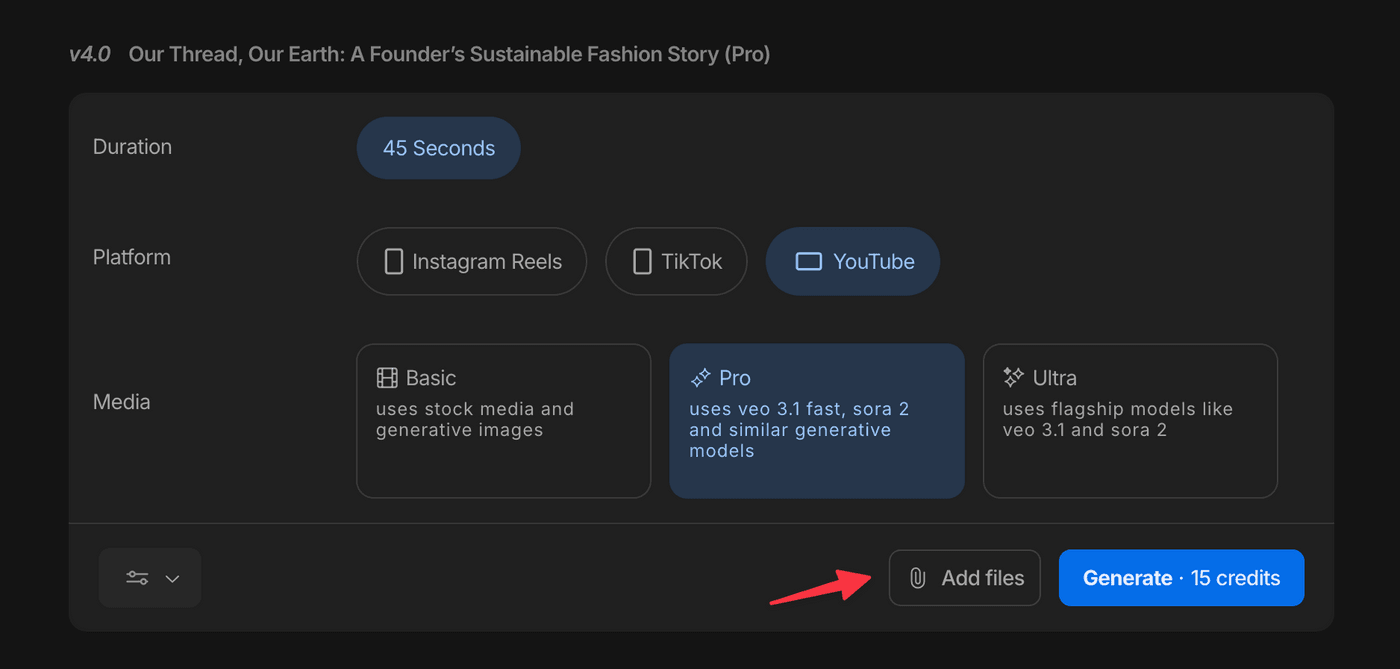1400x669 pixels.
Task: Choose the Pro media card description
Action: point(798,430)
